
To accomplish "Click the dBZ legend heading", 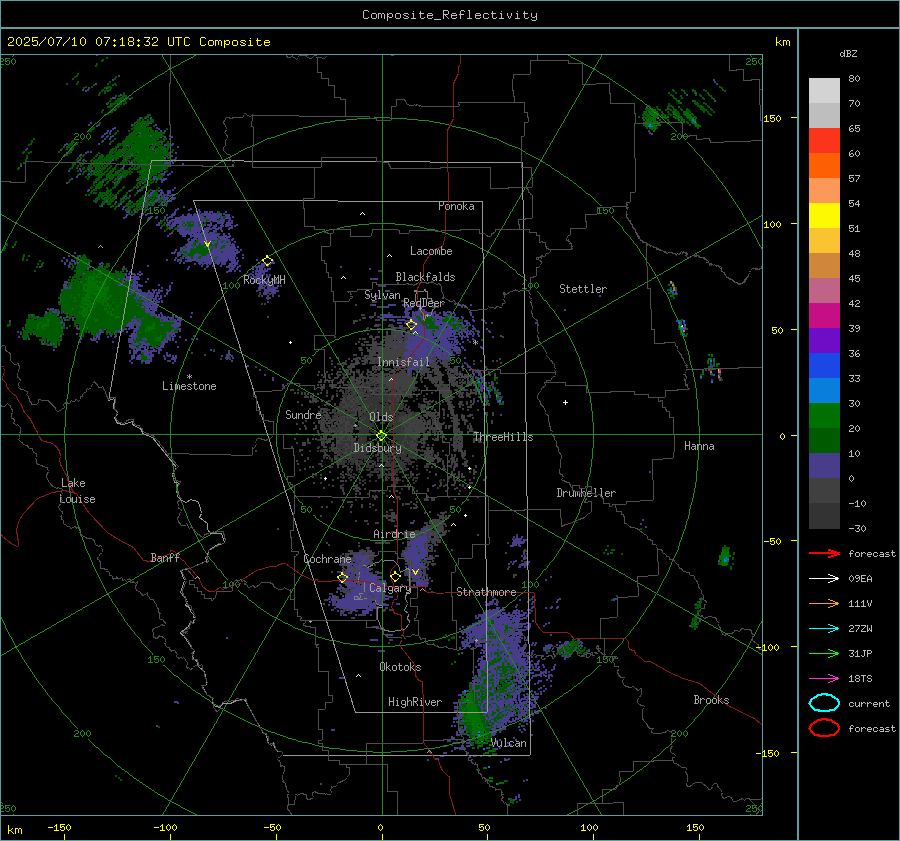I will click(x=848, y=53).
